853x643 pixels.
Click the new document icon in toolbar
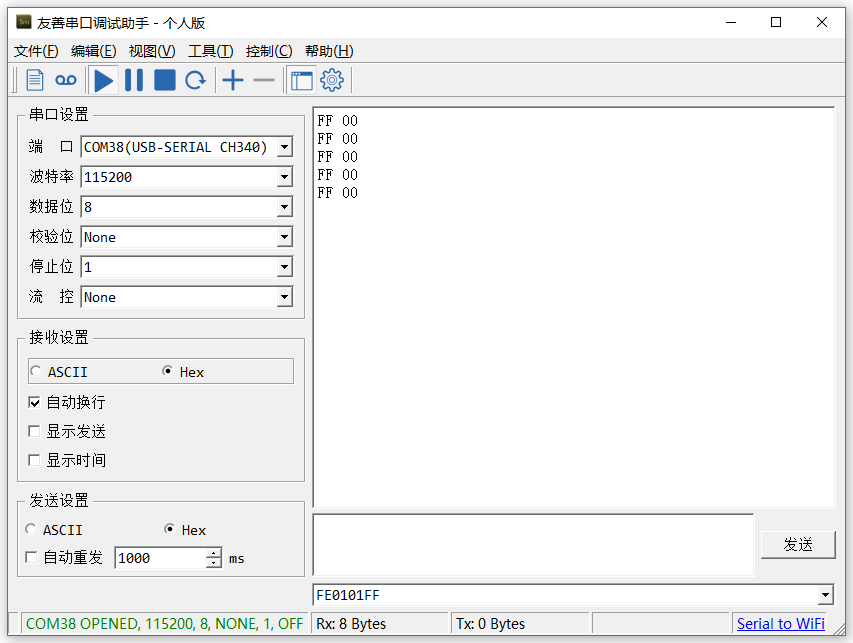point(35,80)
